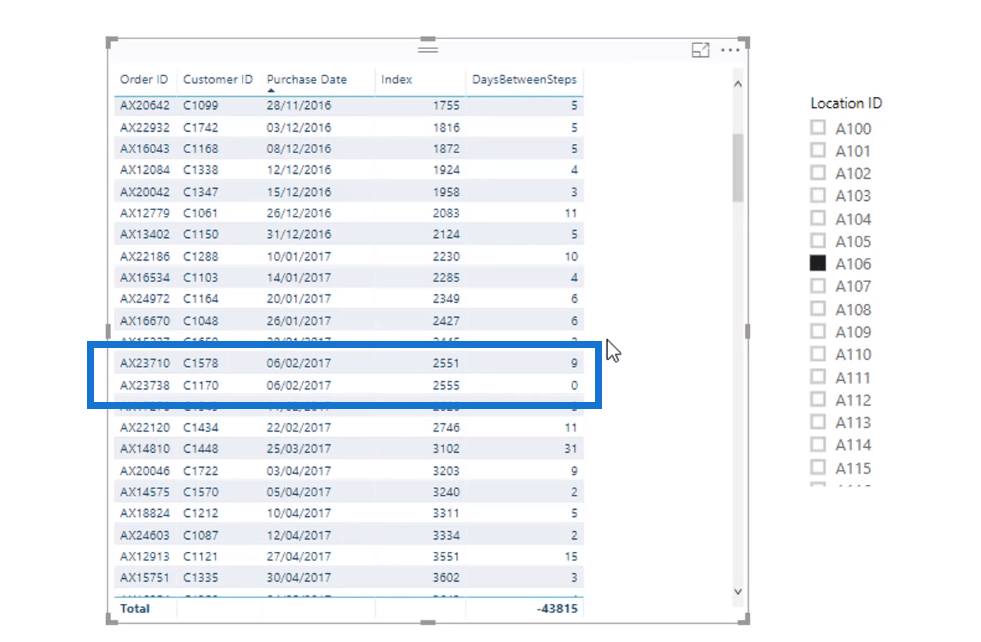Click the Total row label
The height and width of the screenshot is (642, 981).
click(135, 608)
